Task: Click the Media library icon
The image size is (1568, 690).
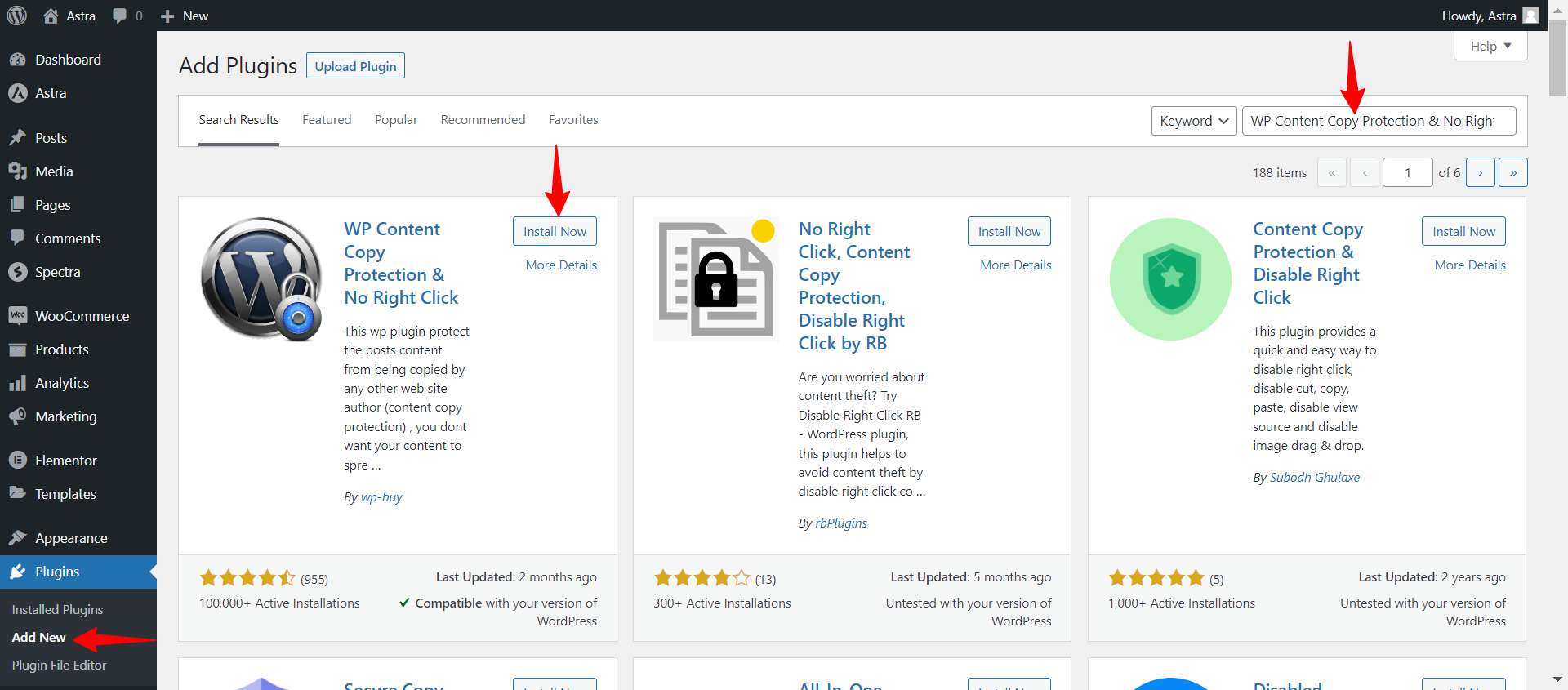Action: coord(18,171)
